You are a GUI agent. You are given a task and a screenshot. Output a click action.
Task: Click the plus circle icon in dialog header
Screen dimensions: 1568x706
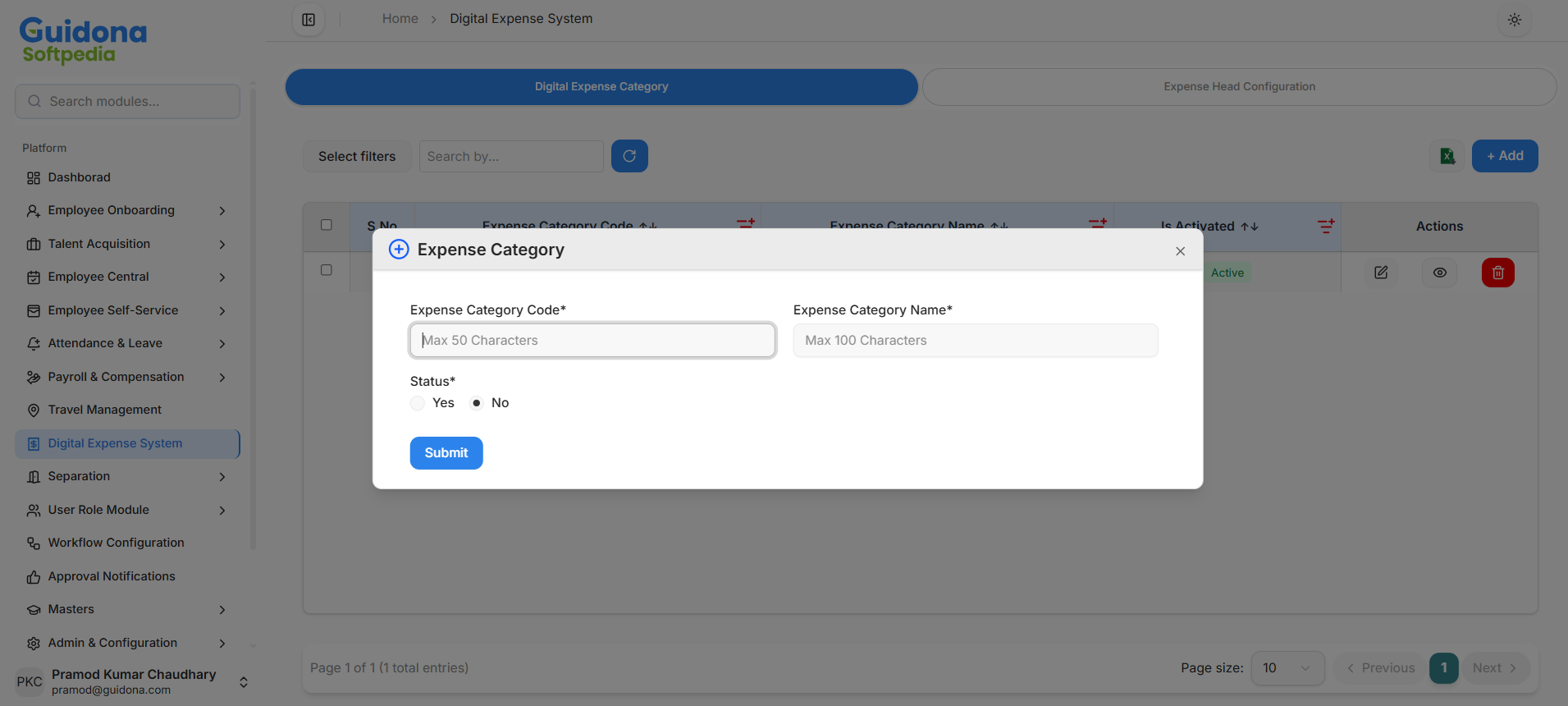pos(399,250)
